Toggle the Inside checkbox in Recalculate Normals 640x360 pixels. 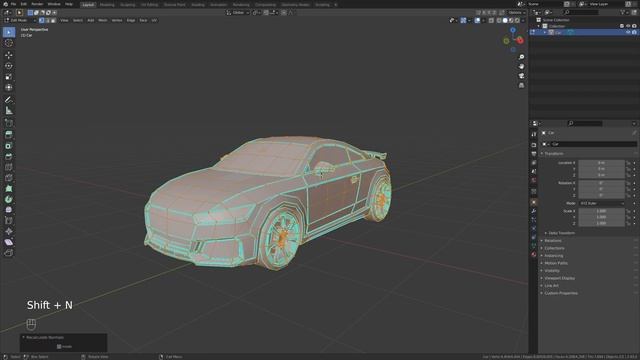pos(59,347)
